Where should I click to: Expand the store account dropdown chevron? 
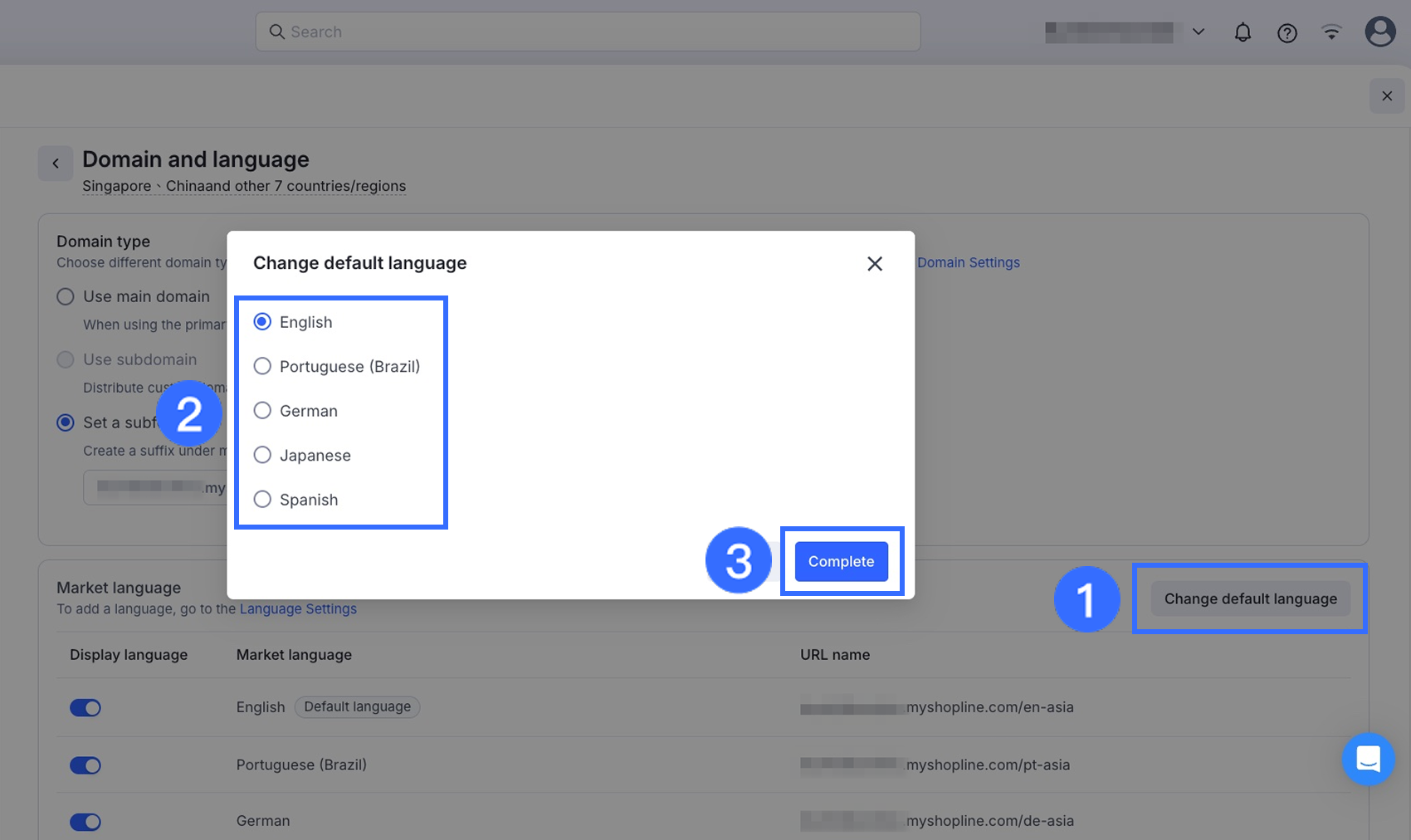tap(1198, 32)
